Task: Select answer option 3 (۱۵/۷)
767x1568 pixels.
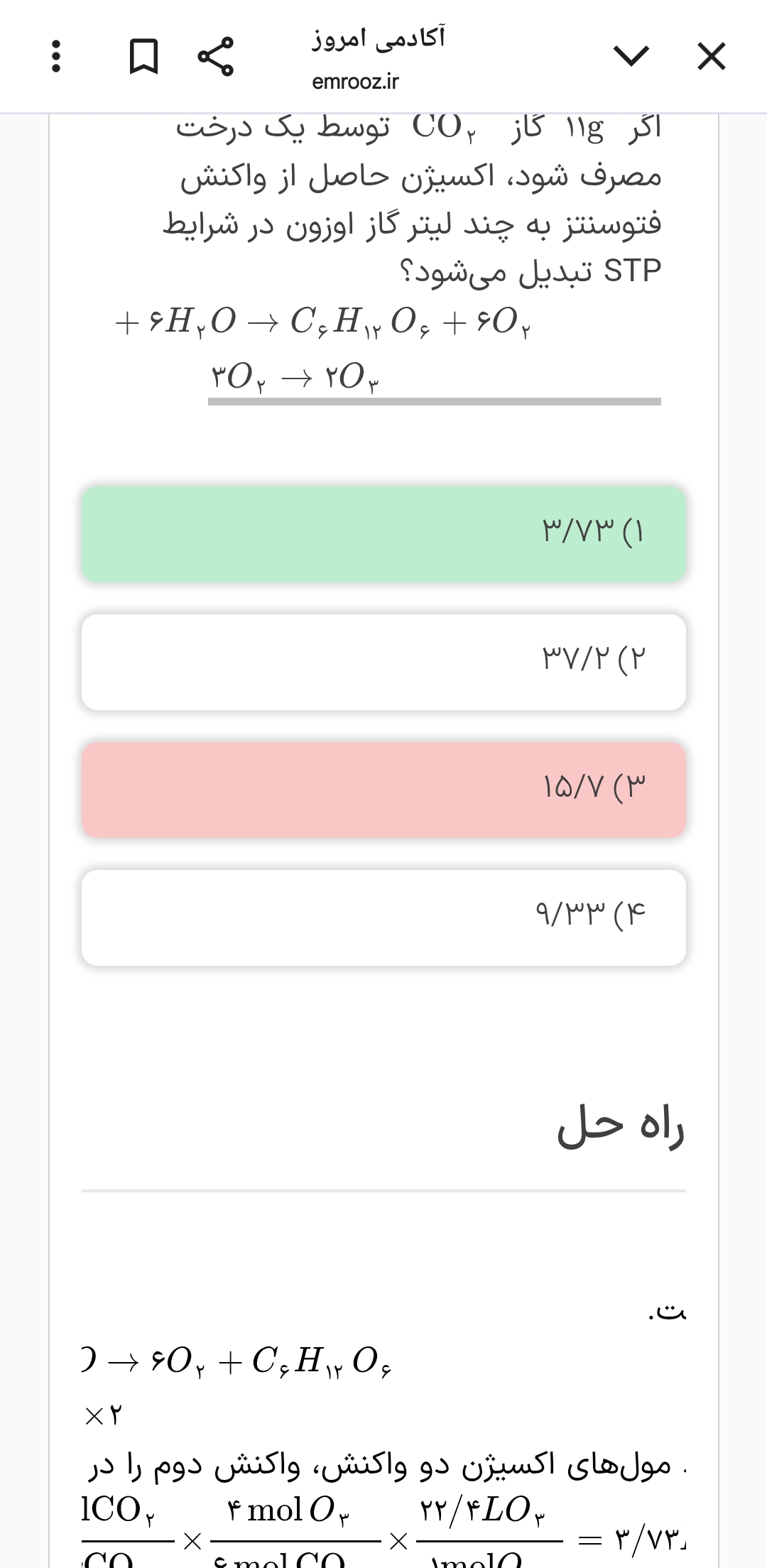Action: coord(383,790)
